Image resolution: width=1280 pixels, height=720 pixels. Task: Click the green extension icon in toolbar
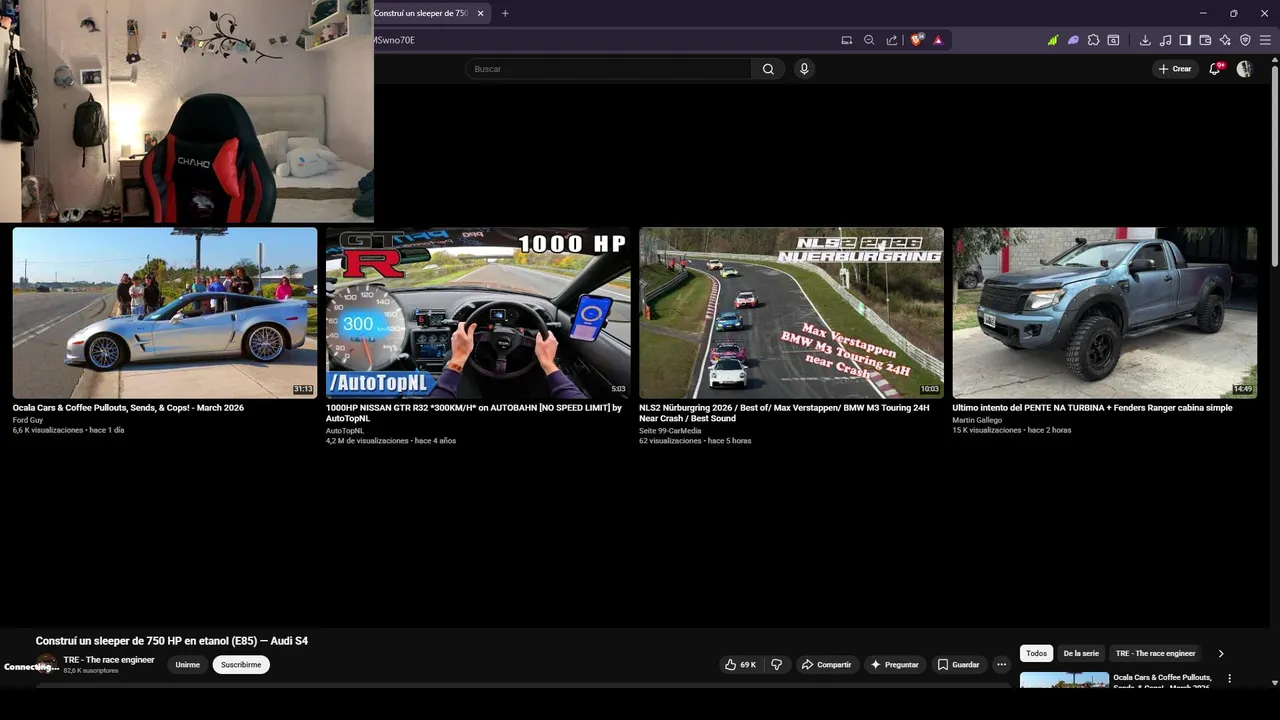[1053, 40]
